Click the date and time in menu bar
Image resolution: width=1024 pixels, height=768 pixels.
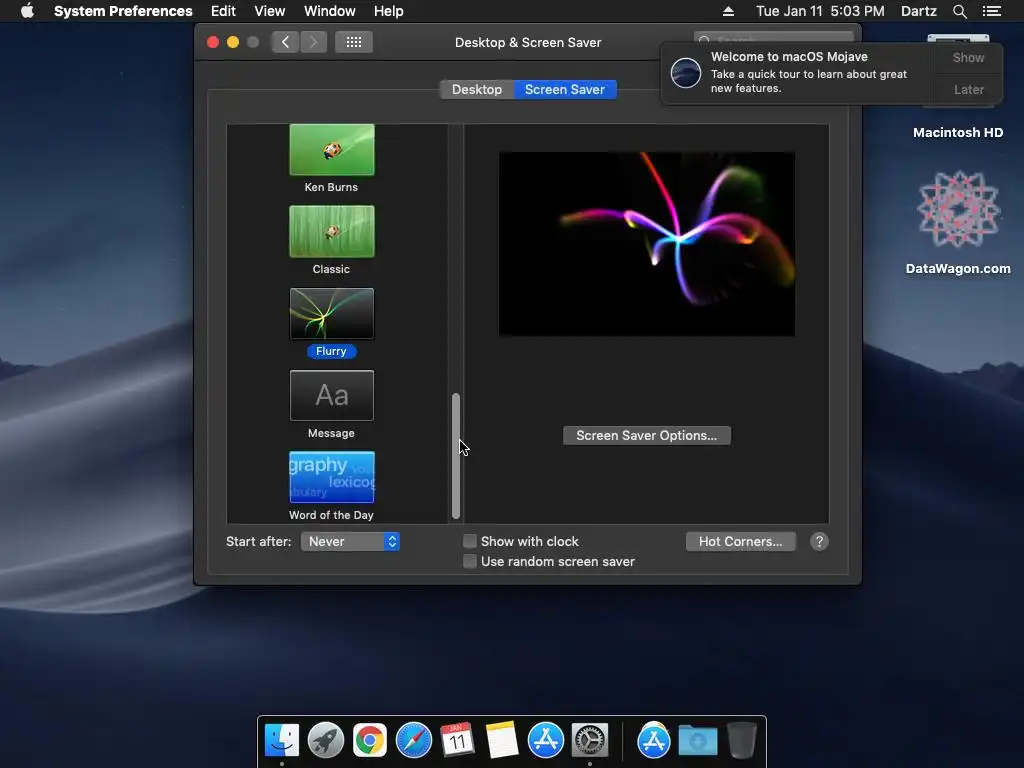click(820, 11)
